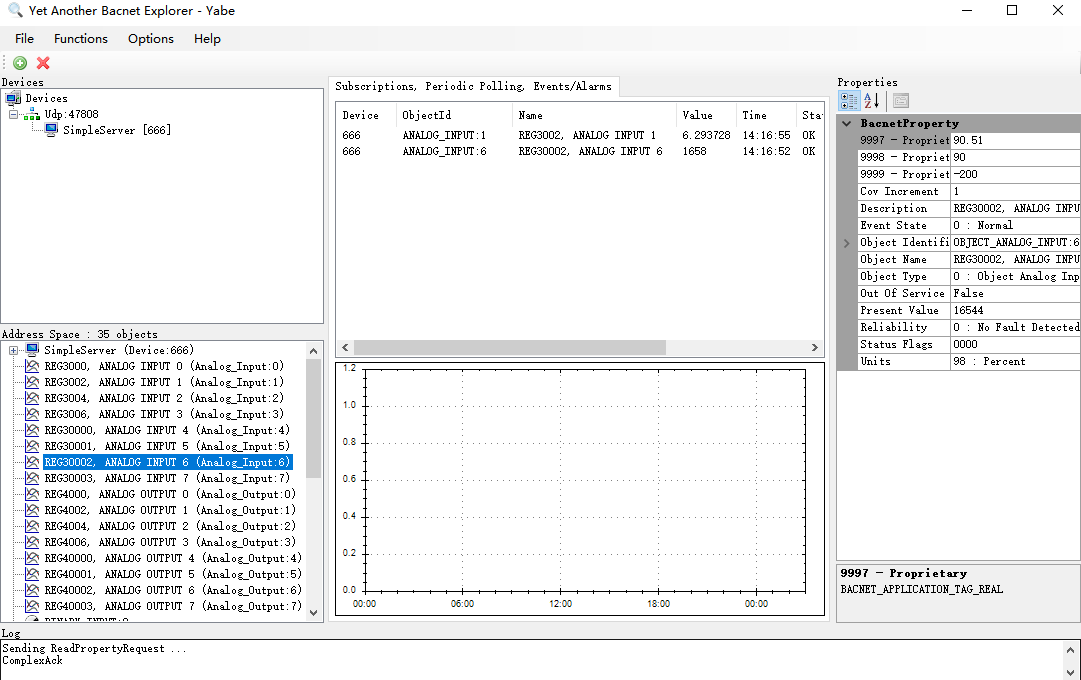
Task: Select REG30003, ANALOG INPUT 7 in tree
Action: [168, 478]
